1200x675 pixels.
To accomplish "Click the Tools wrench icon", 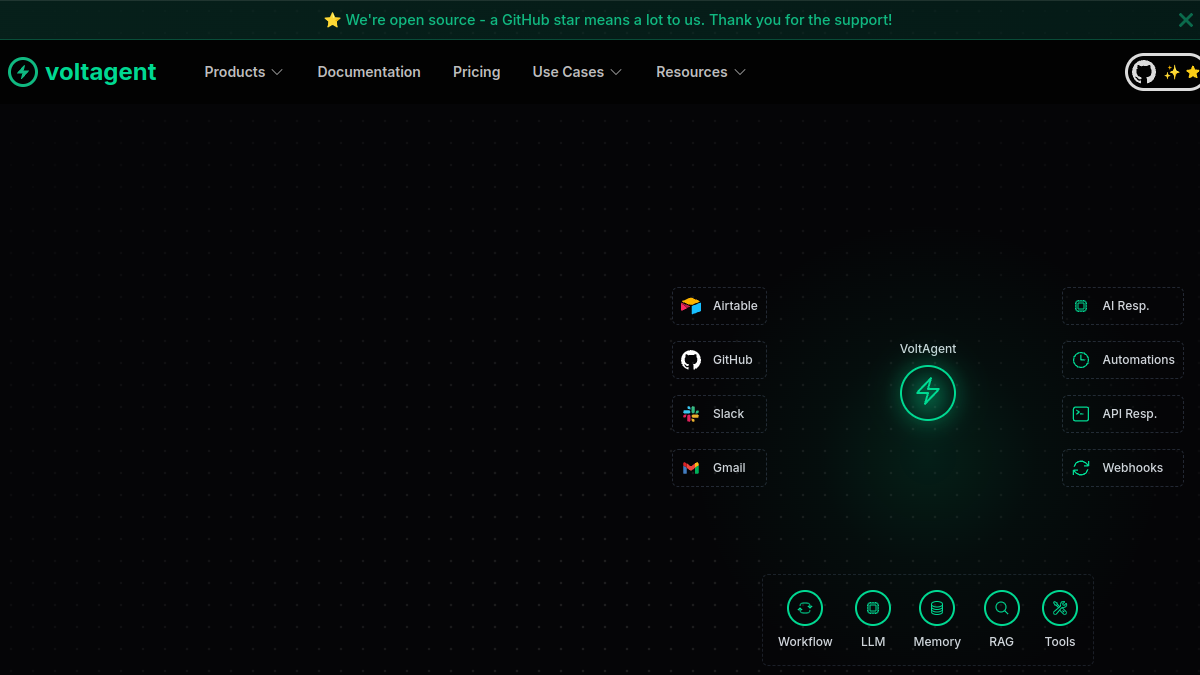I will 1060,608.
